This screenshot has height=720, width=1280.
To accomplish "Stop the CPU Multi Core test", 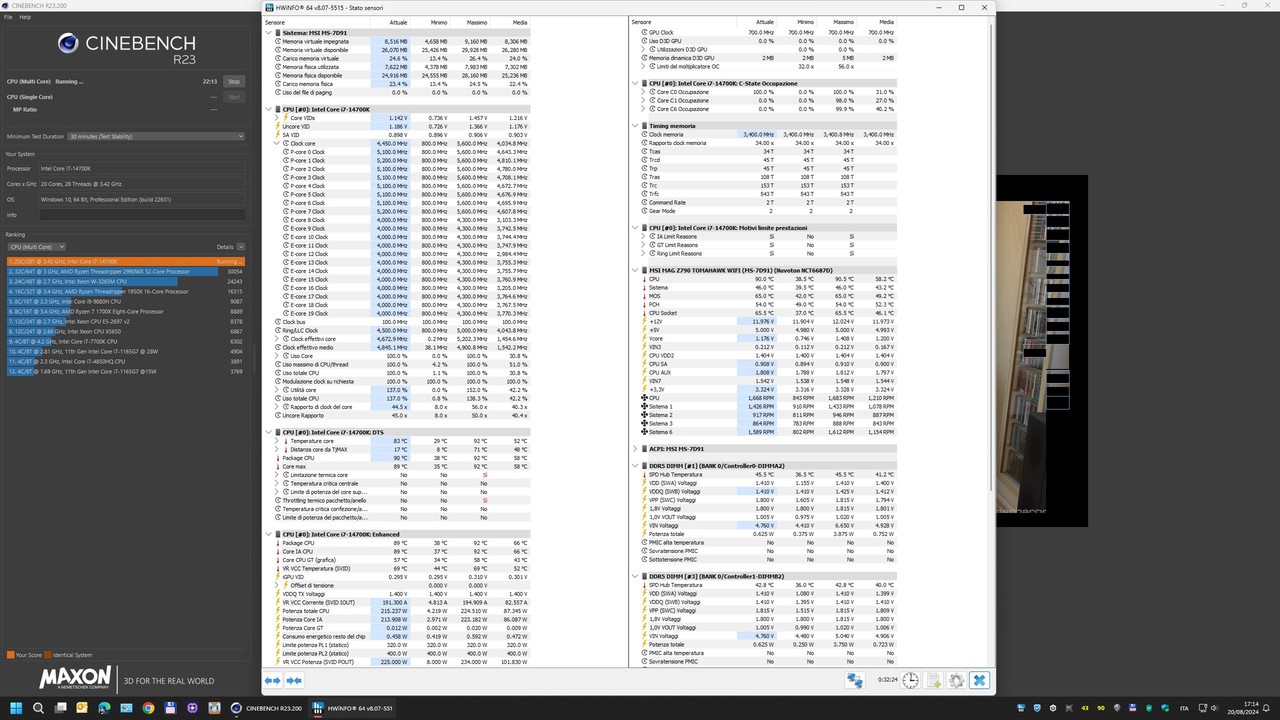I will pos(234,81).
